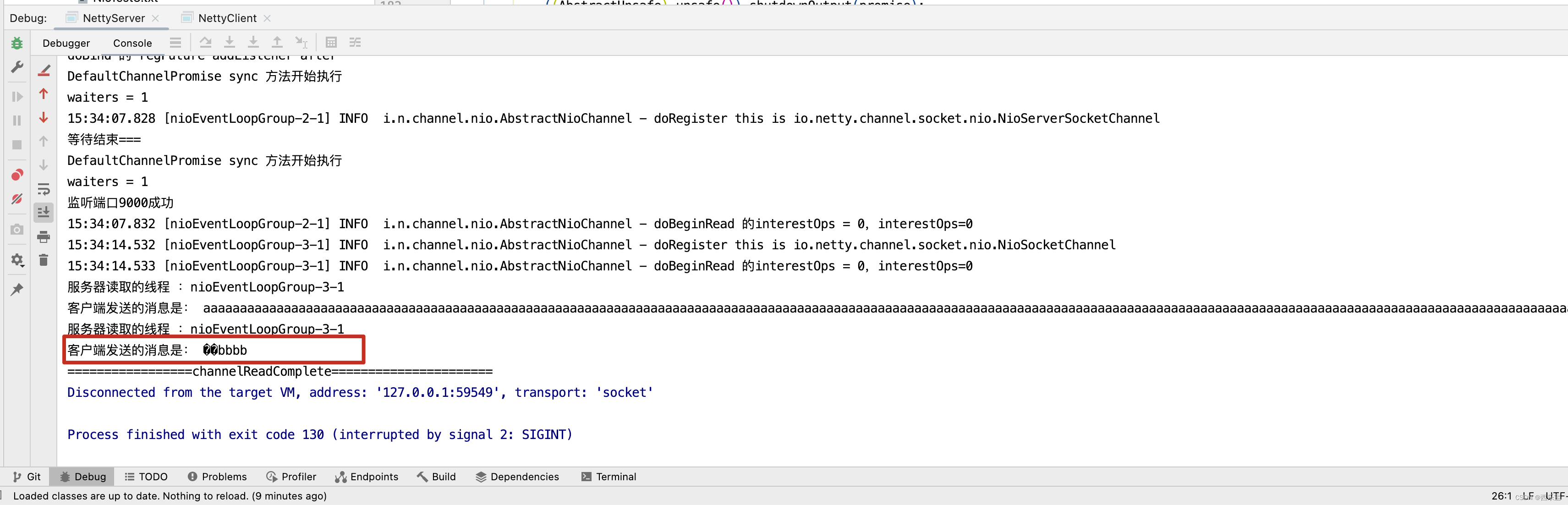
Task: Click the Run to Cursor icon
Action: [302, 43]
